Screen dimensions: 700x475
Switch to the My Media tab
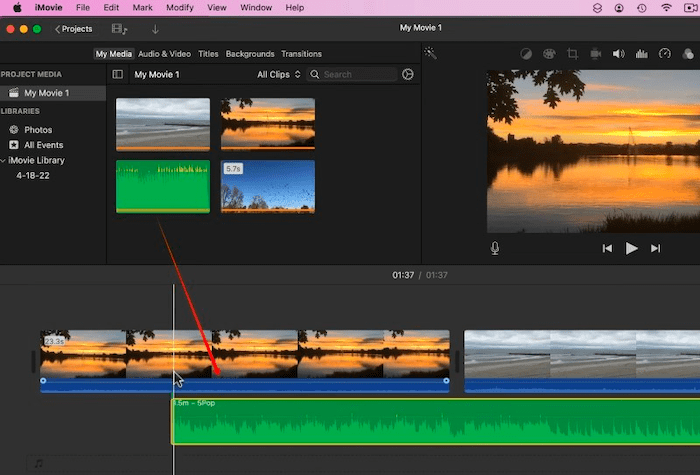113,54
